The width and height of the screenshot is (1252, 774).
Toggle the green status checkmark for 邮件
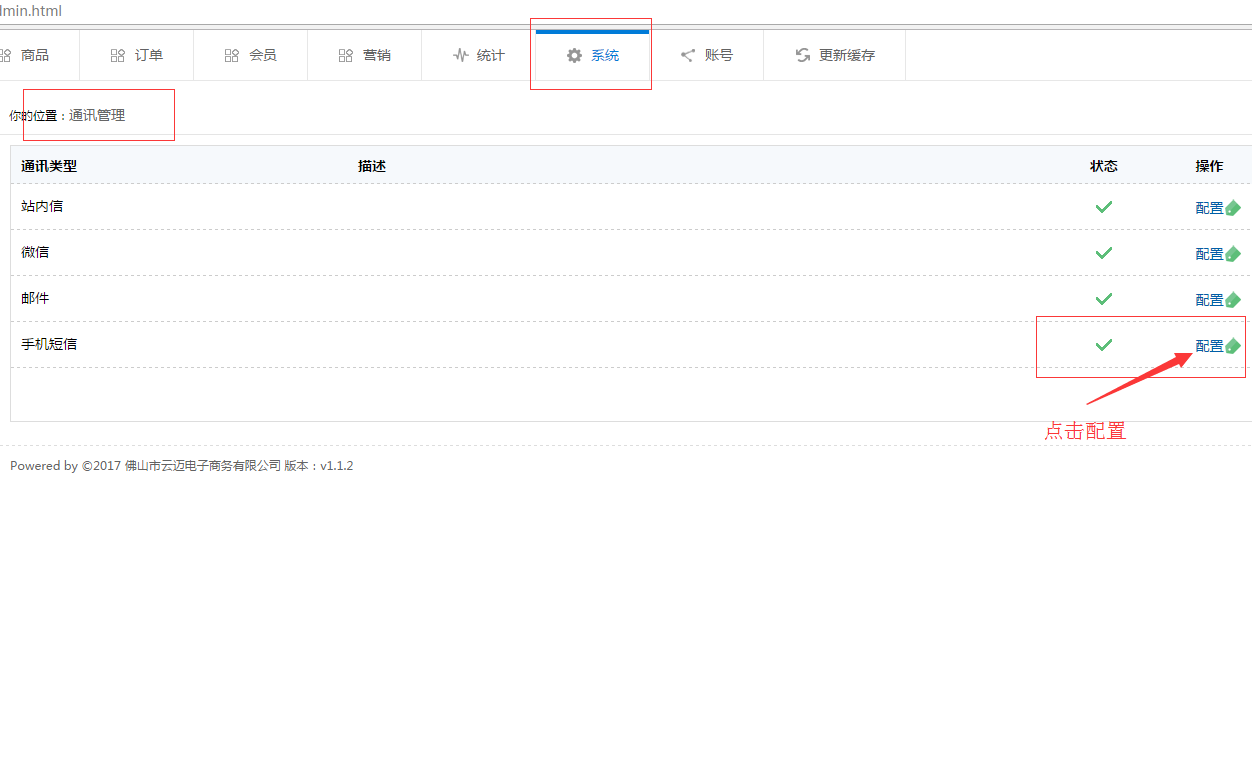pos(1104,299)
